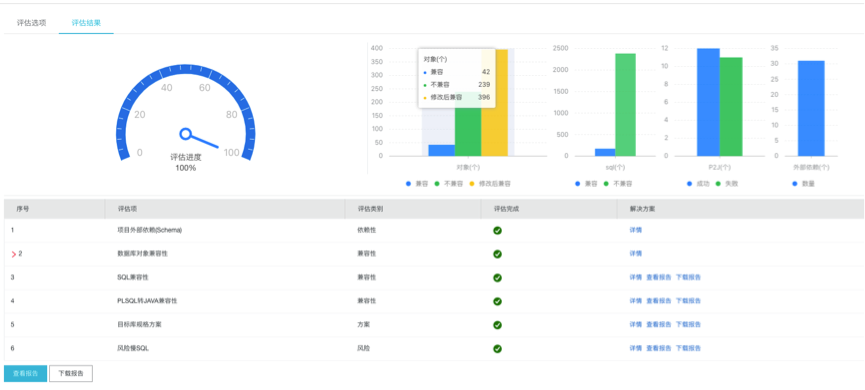The image size is (865, 390).
Task: Click tall green 不兼容 bar in sql chart
Action: pyautogui.click(x=626, y=105)
